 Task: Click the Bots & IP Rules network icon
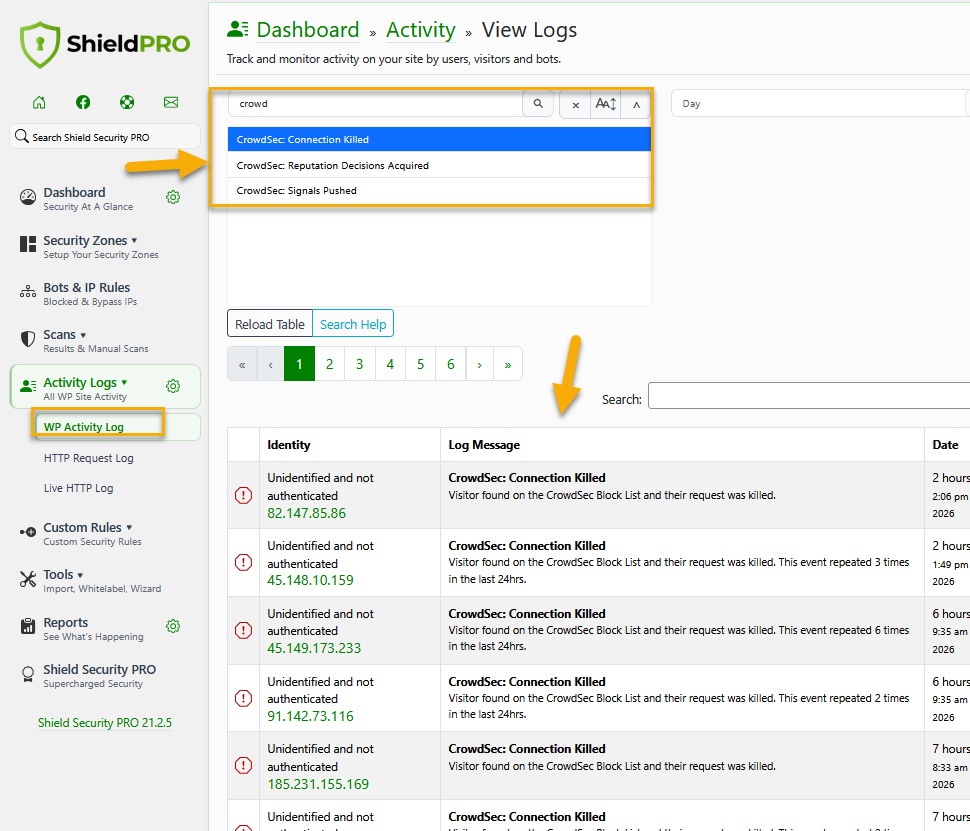tap(28, 291)
